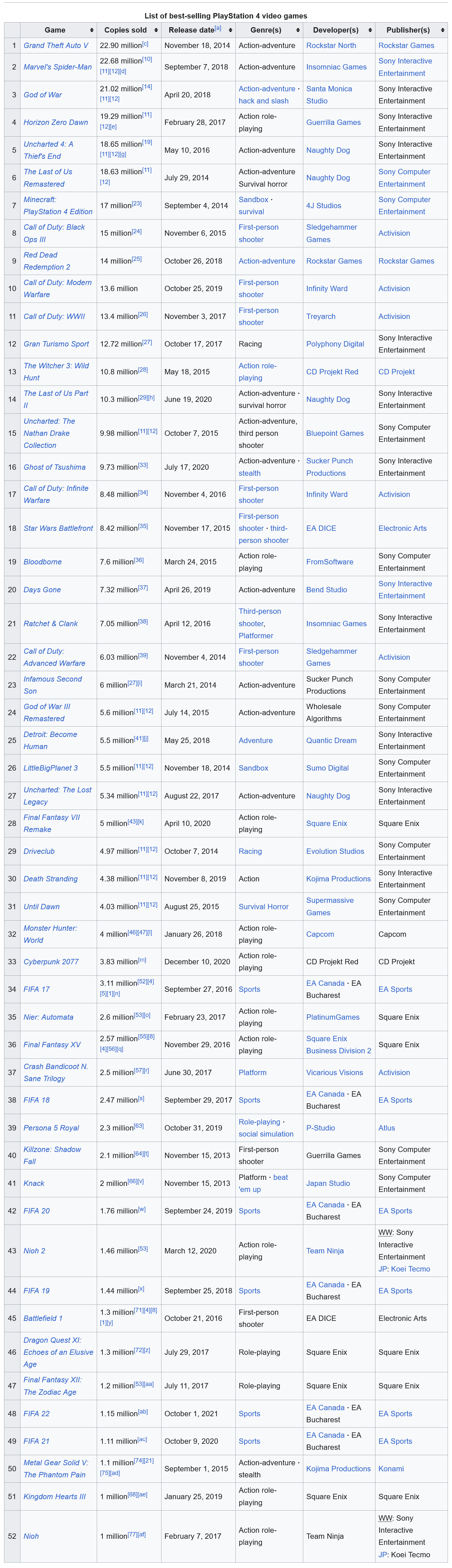
Task: Follow the Battlefield 1 game link
Action: 43,1319
